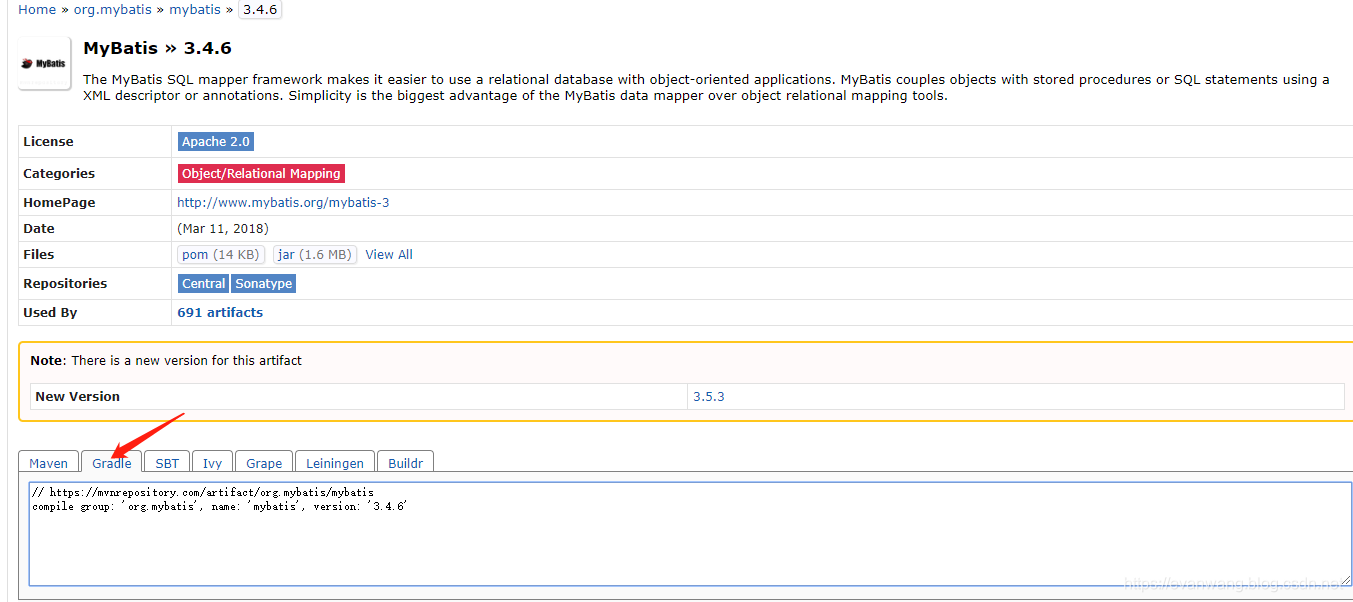Image resolution: width=1353 pixels, height=602 pixels.
Task: Click the 3.4.6 breadcrumb version
Action: click(x=260, y=9)
